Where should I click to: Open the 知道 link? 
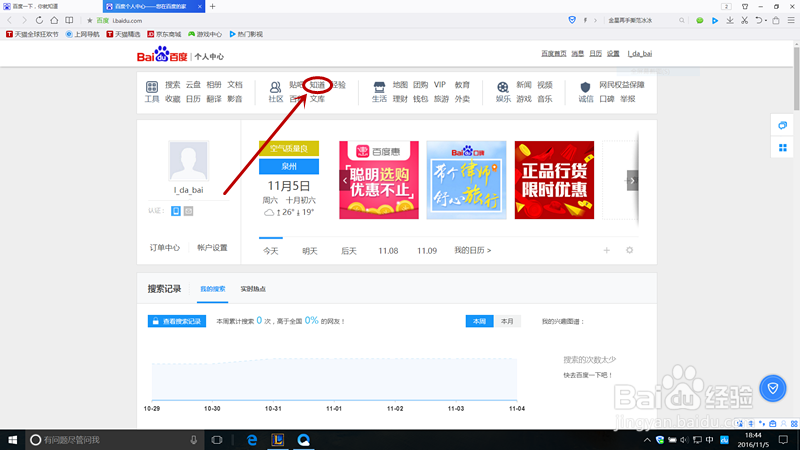pos(317,85)
